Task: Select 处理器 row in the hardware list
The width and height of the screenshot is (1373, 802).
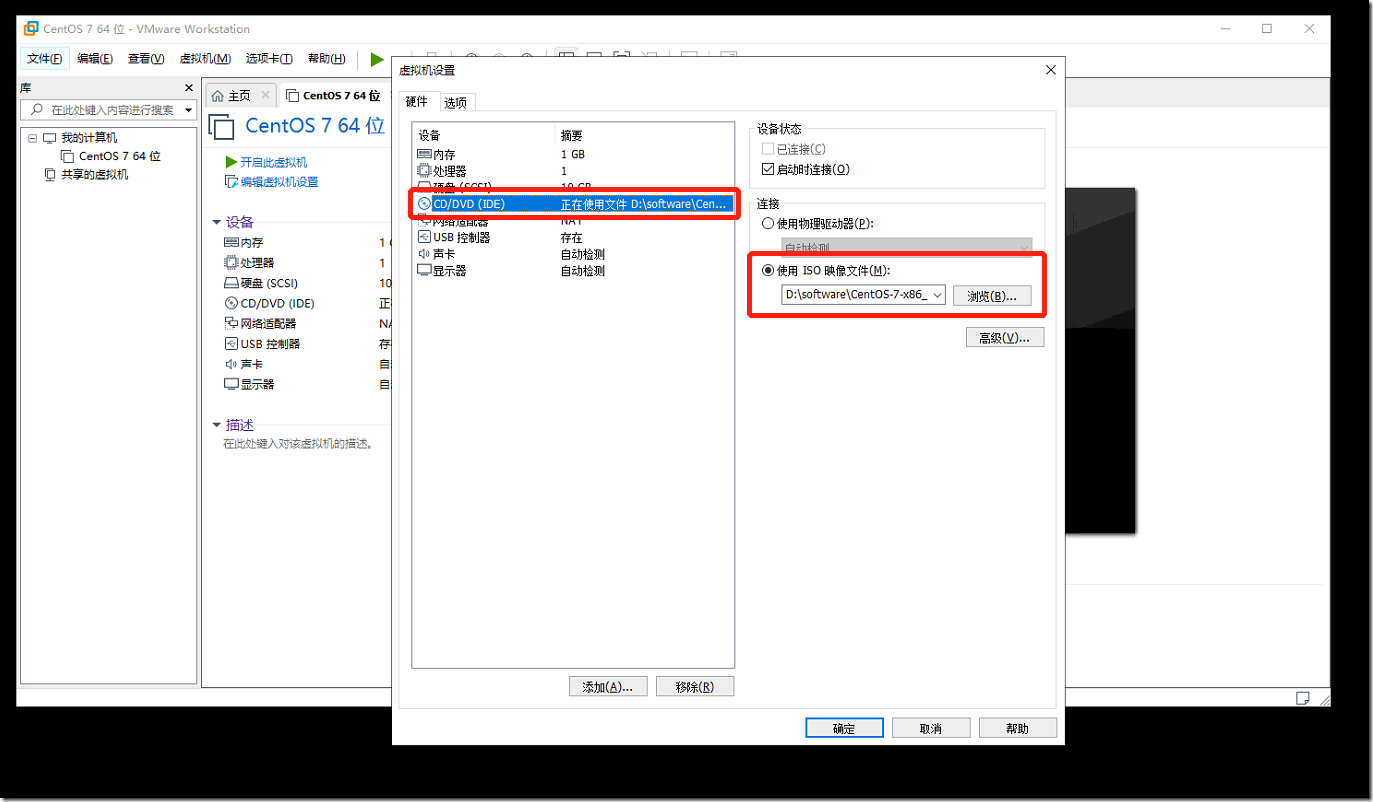Action: coord(573,171)
